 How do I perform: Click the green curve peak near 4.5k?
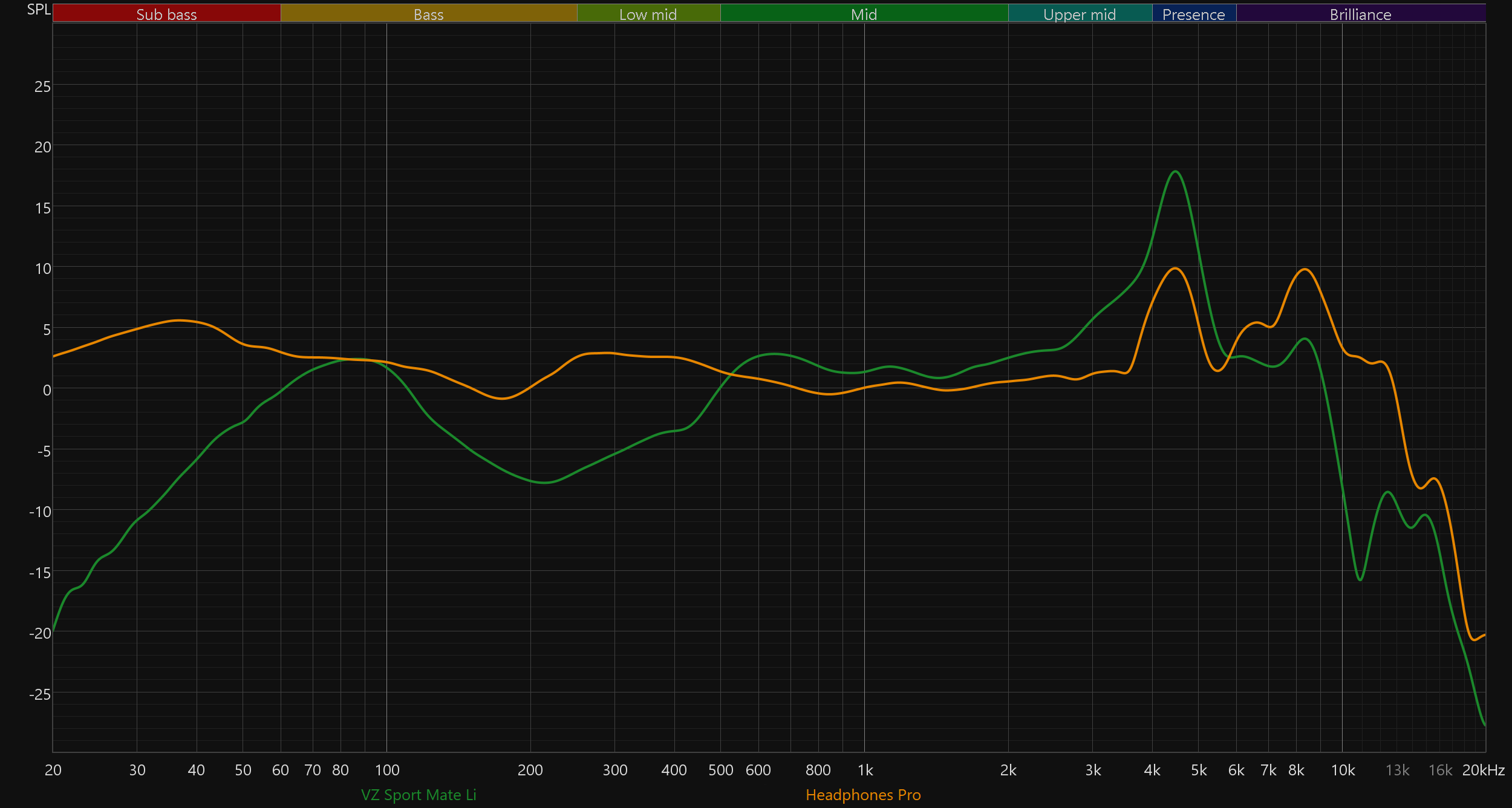(1175, 172)
